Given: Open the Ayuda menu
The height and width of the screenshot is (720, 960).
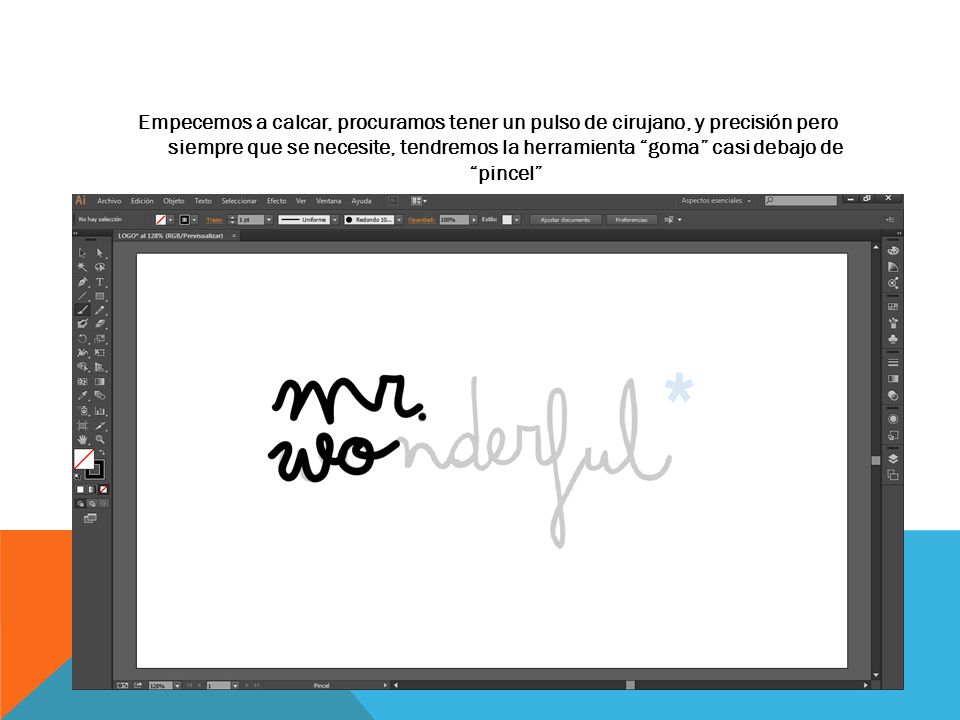Looking at the screenshot, I should (361, 201).
